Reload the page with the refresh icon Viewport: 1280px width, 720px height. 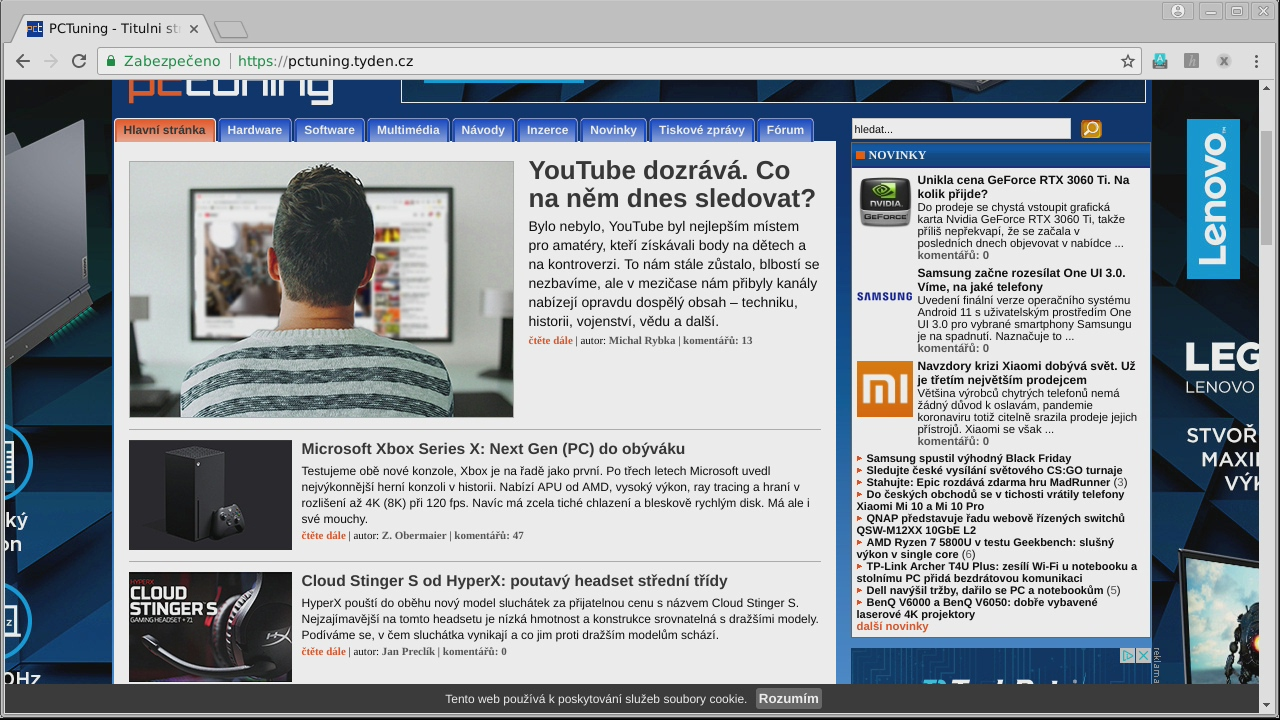pyautogui.click(x=79, y=61)
